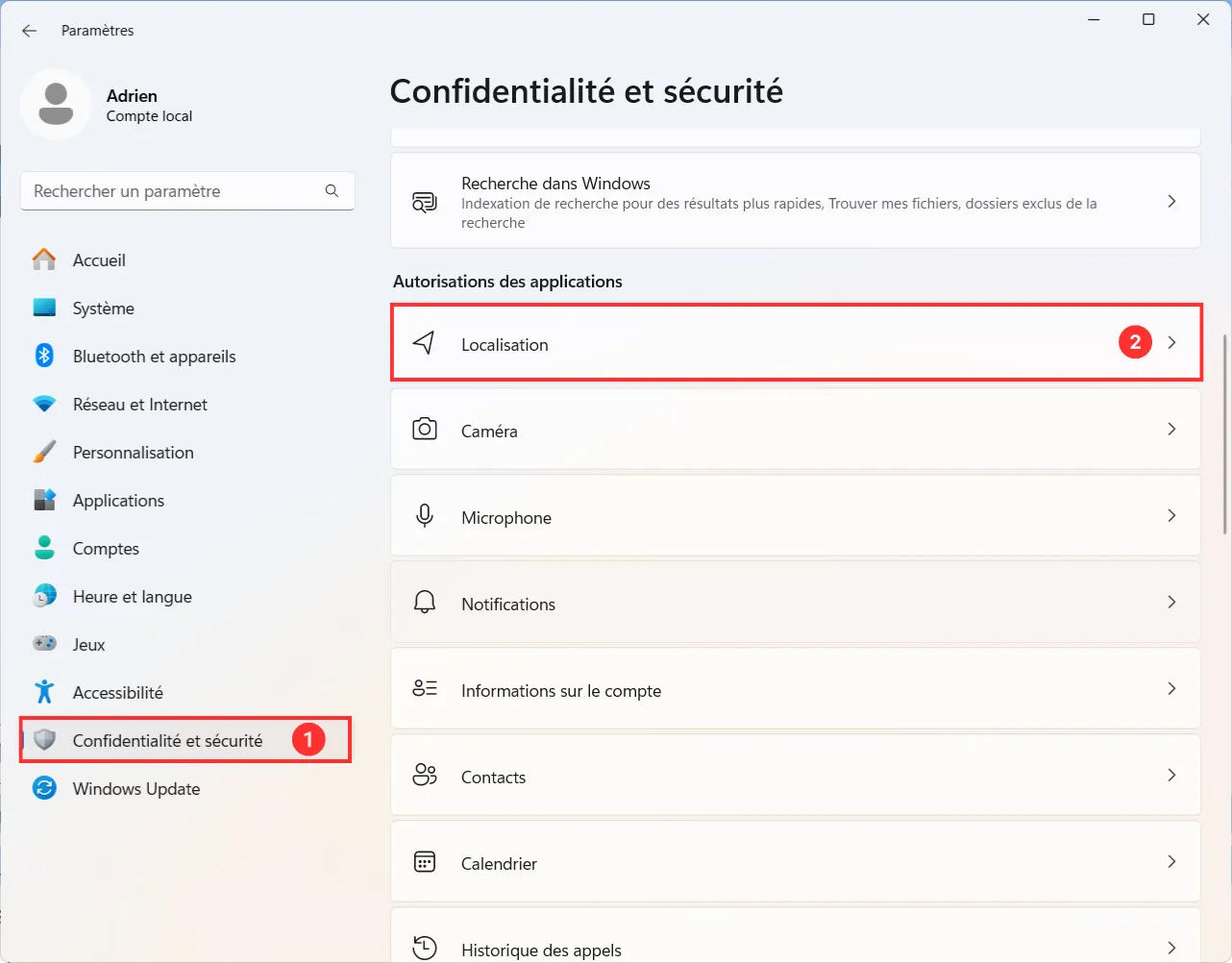
Task: Open the Localisation permission label
Action: pos(505,345)
